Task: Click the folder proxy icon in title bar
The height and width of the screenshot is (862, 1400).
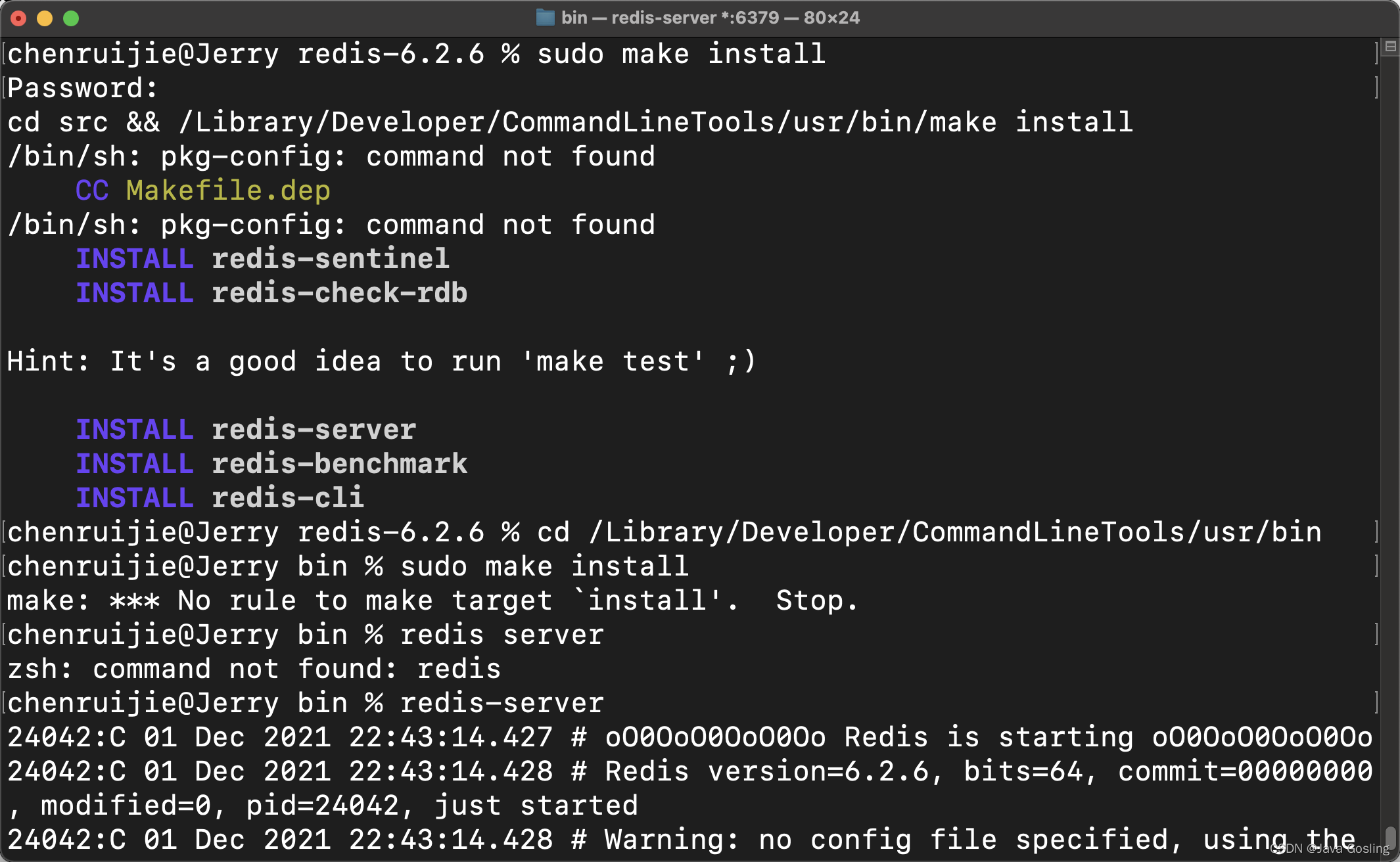Action: [545, 18]
